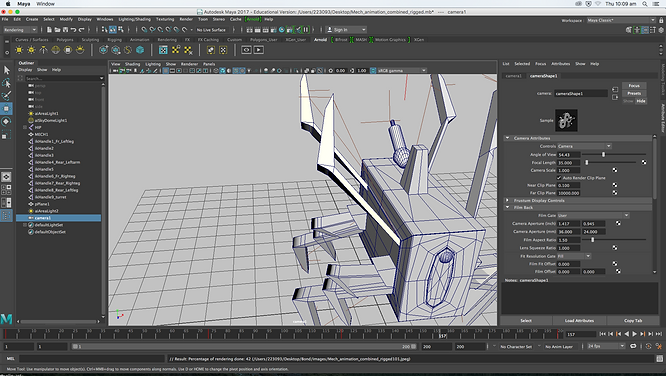Click the Arnold cube volume shelf icon

[x=140, y=50]
